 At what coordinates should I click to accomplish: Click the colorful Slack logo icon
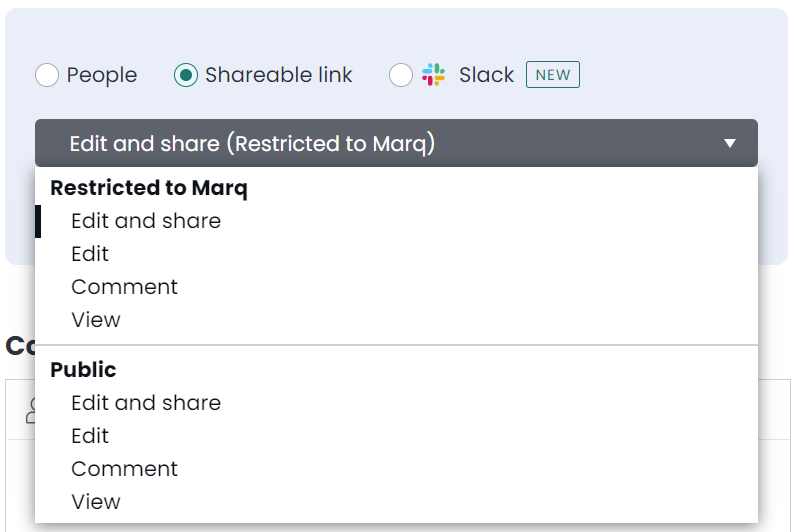433,74
